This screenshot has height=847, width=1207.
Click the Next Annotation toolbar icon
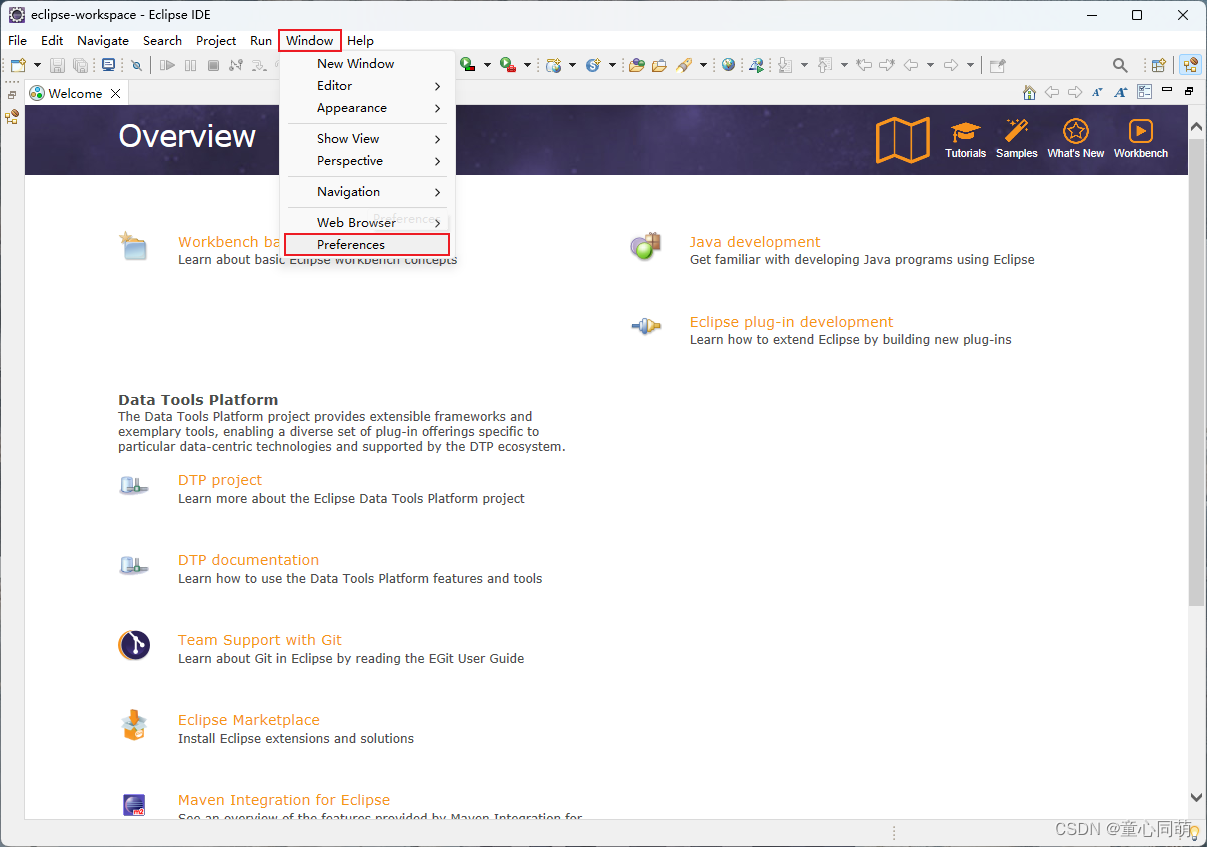[x=785, y=65]
